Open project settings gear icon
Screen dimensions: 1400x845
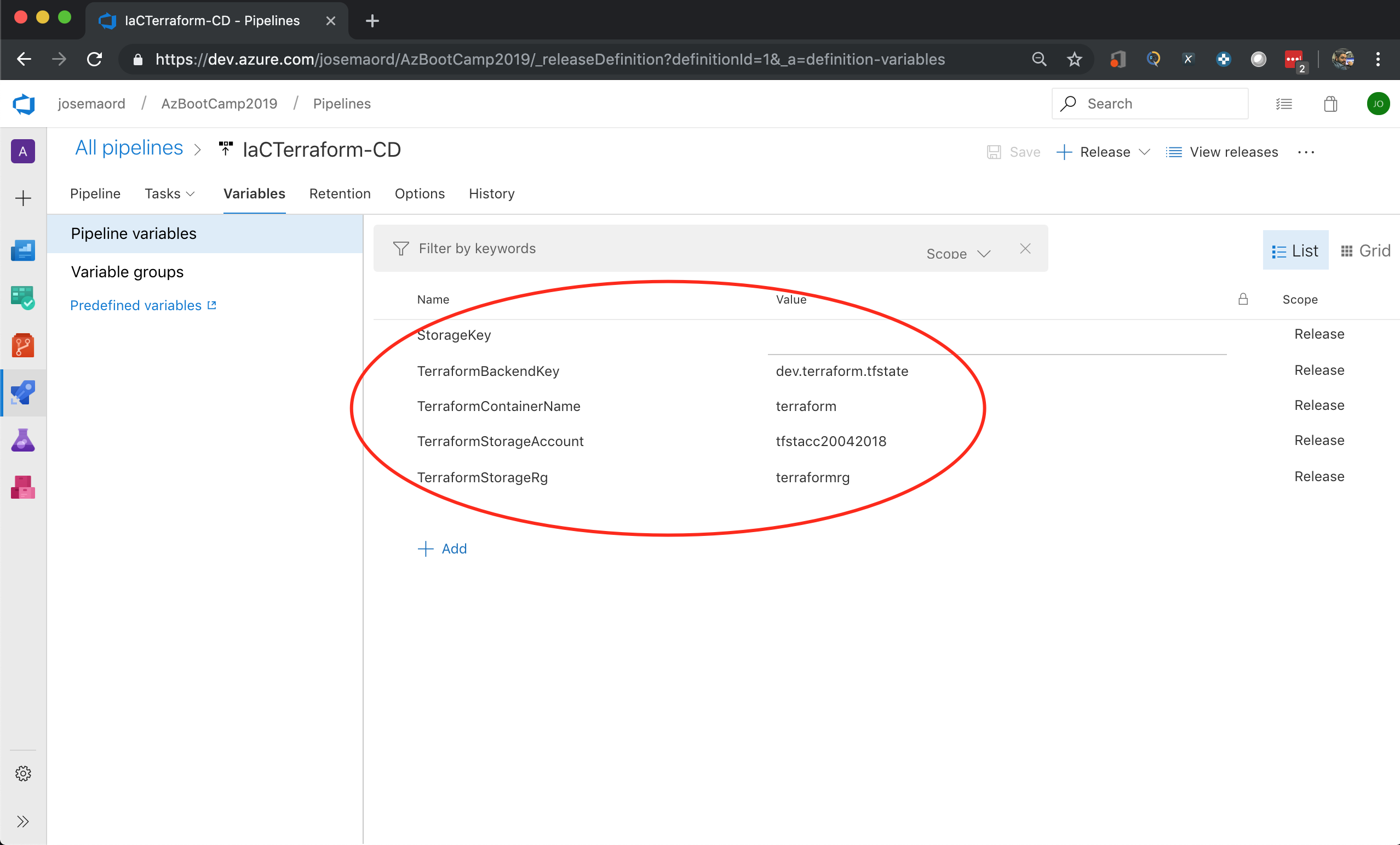click(22, 773)
